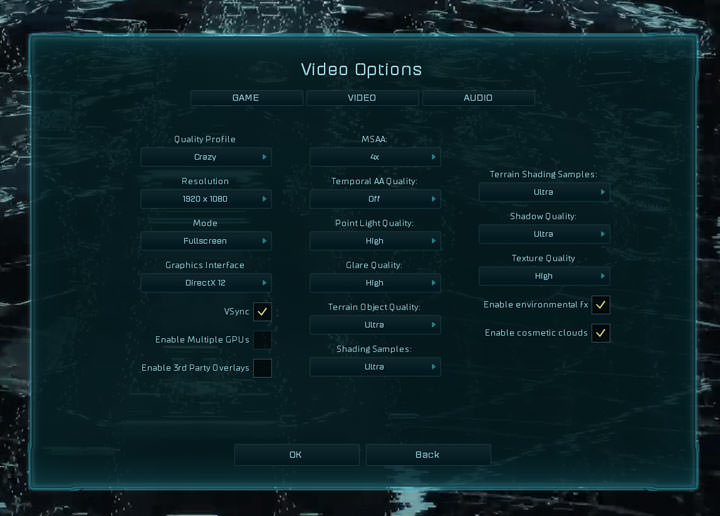Open the Resolution dropdown
The height and width of the screenshot is (516, 720).
[x=206, y=199]
